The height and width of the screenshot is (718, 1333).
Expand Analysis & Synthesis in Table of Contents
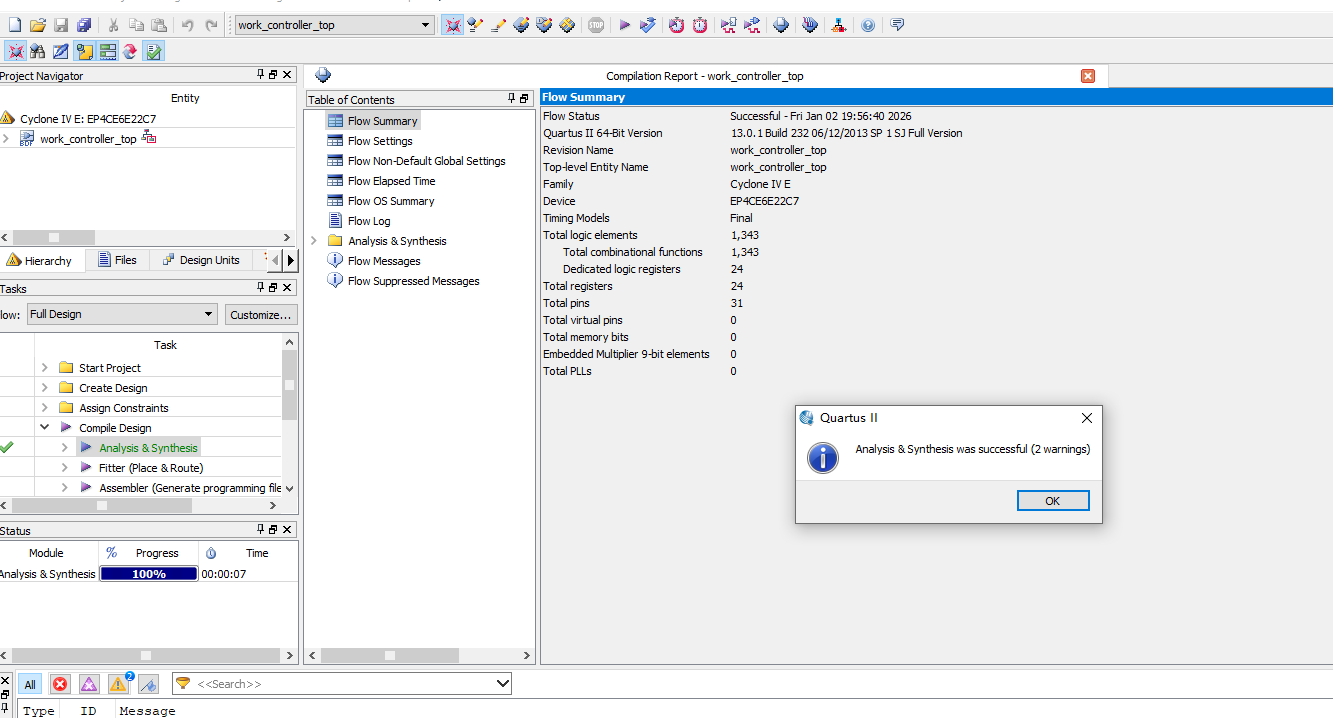point(314,241)
